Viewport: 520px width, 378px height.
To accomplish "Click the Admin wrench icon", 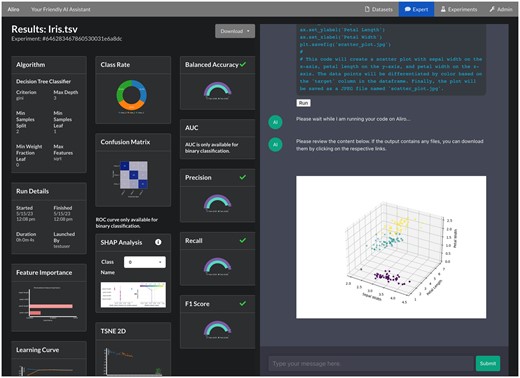I will pyautogui.click(x=492, y=9).
